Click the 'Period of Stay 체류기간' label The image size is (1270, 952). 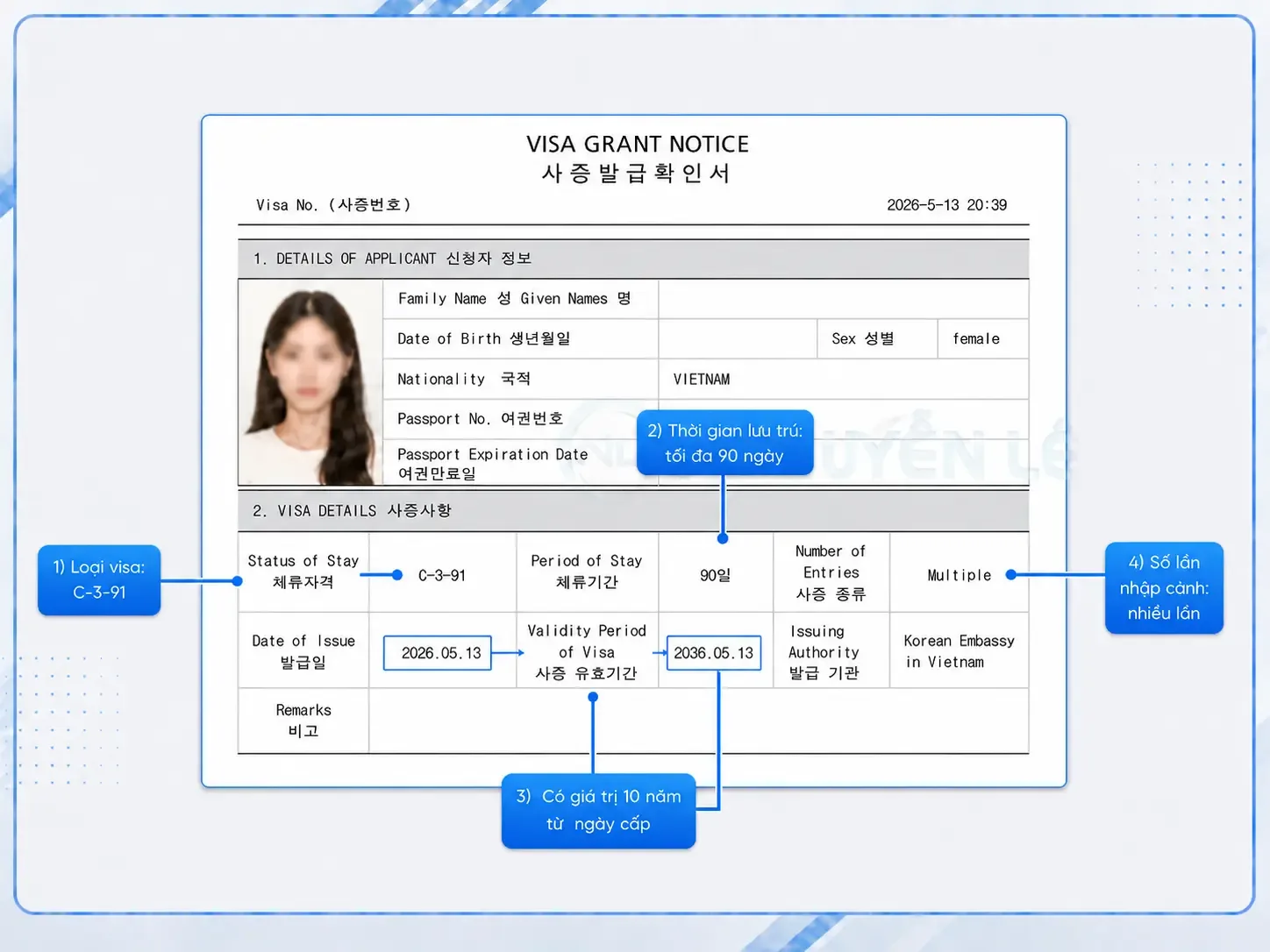tap(587, 572)
